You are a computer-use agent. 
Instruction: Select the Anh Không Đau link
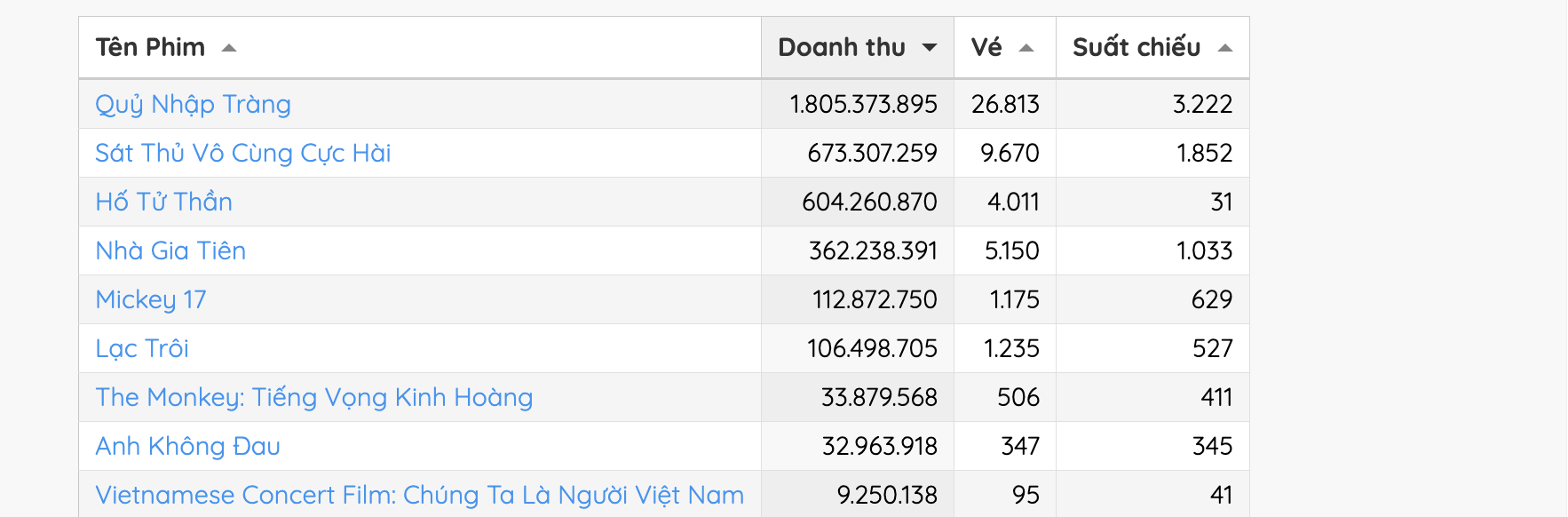coord(187,447)
